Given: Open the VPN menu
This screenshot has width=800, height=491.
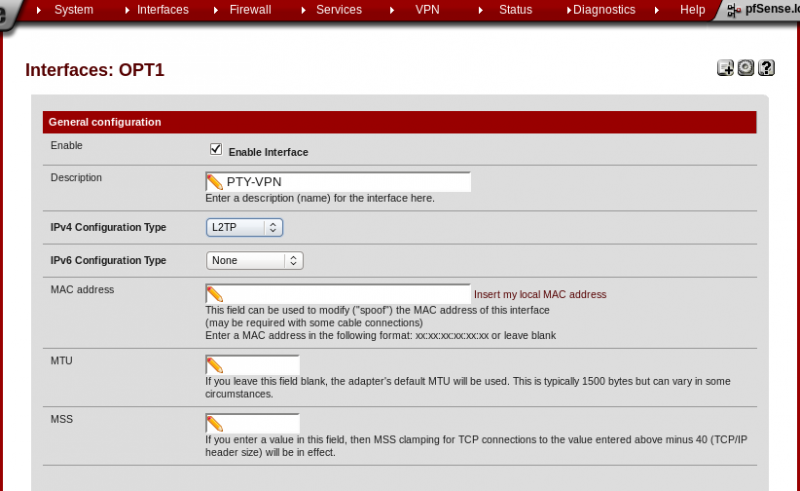Looking at the screenshot, I should point(427,10).
